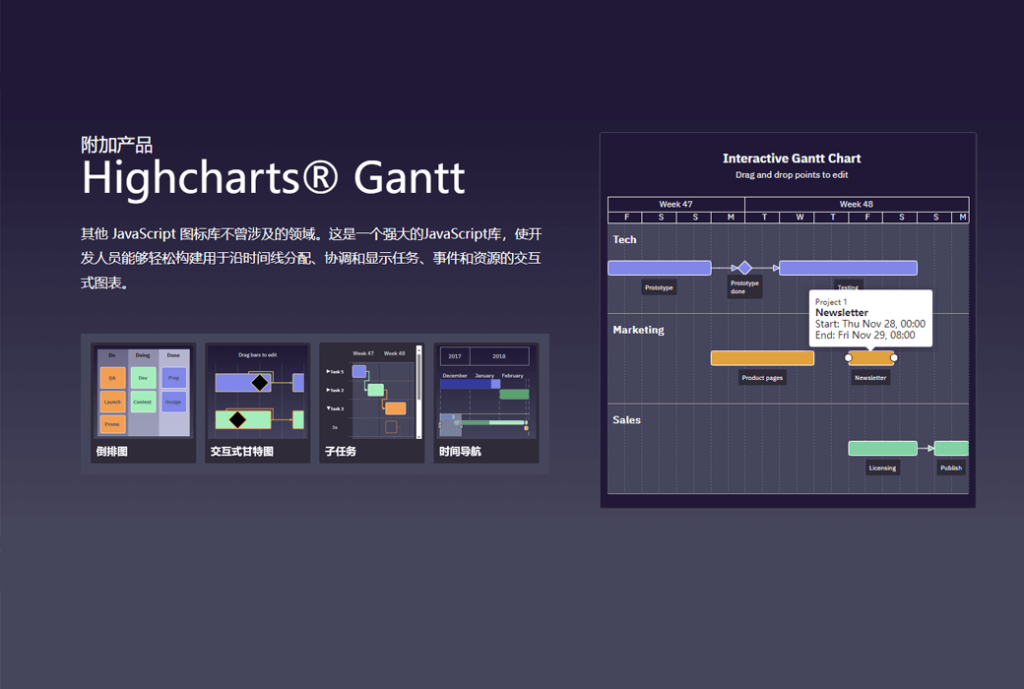Click the arrow connector between Licensing and Publish
The image size is (1024, 689).
pyautogui.click(x=926, y=448)
